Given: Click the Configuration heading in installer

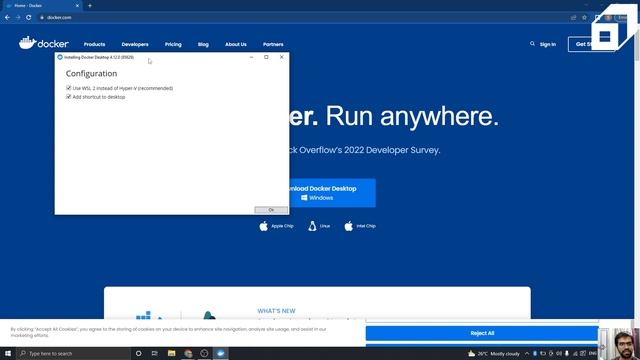Looking at the screenshot, I should 91,73.
